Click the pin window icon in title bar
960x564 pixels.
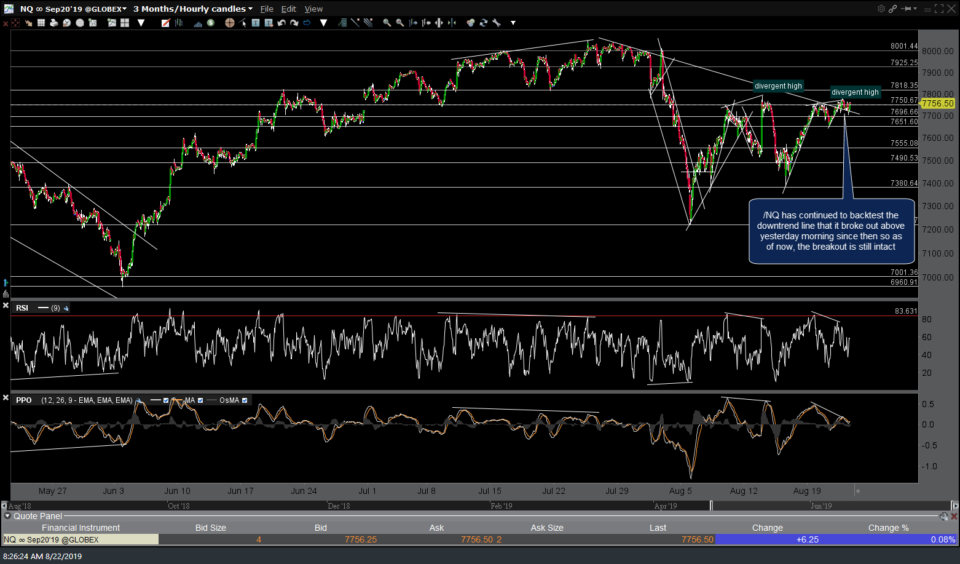point(908,9)
